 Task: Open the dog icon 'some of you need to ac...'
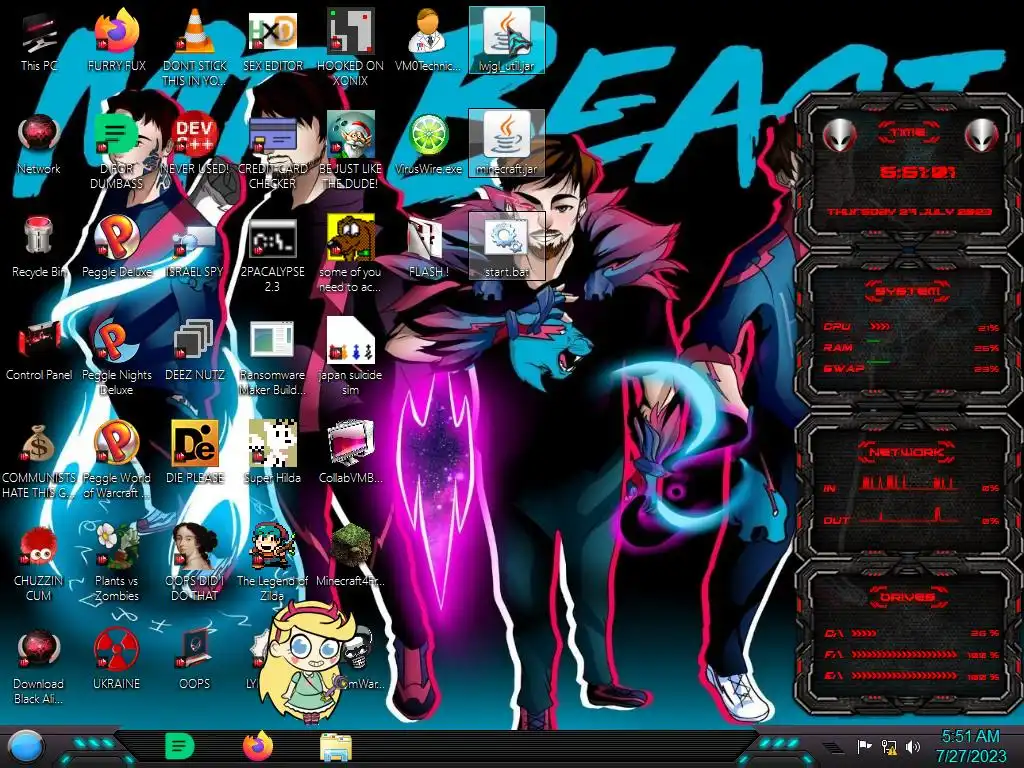tap(350, 255)
